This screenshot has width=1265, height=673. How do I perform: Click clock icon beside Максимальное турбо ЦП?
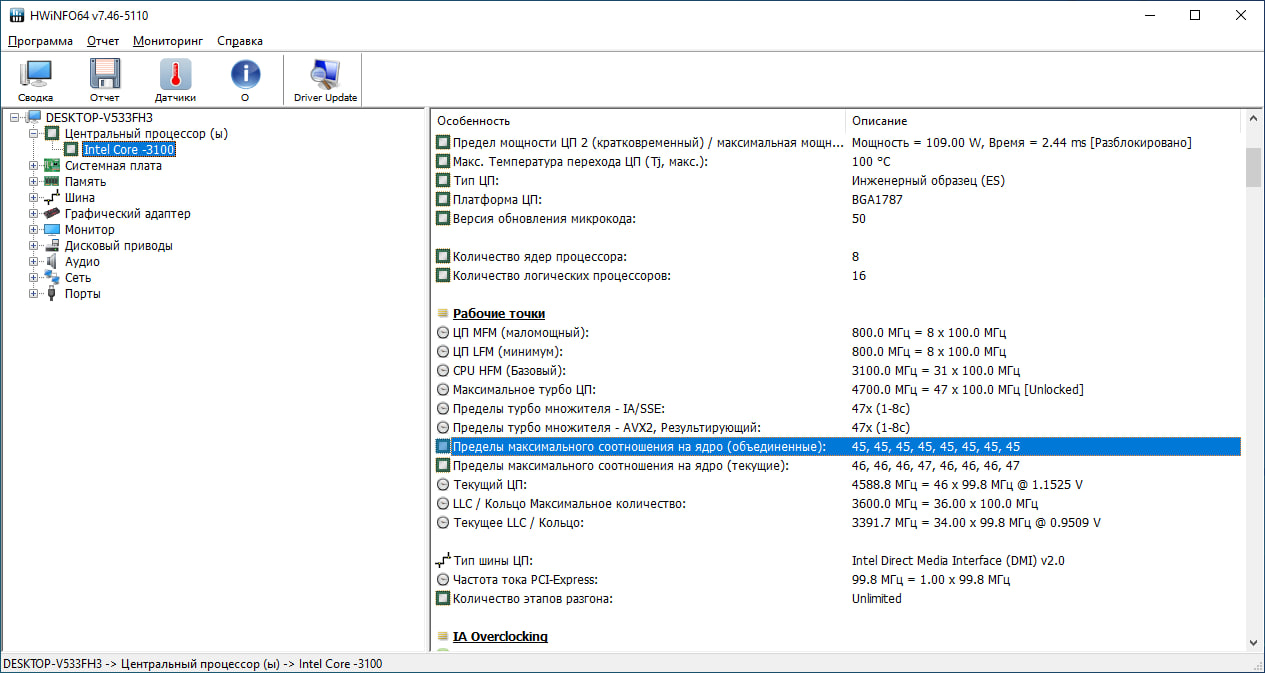(443, 390)
